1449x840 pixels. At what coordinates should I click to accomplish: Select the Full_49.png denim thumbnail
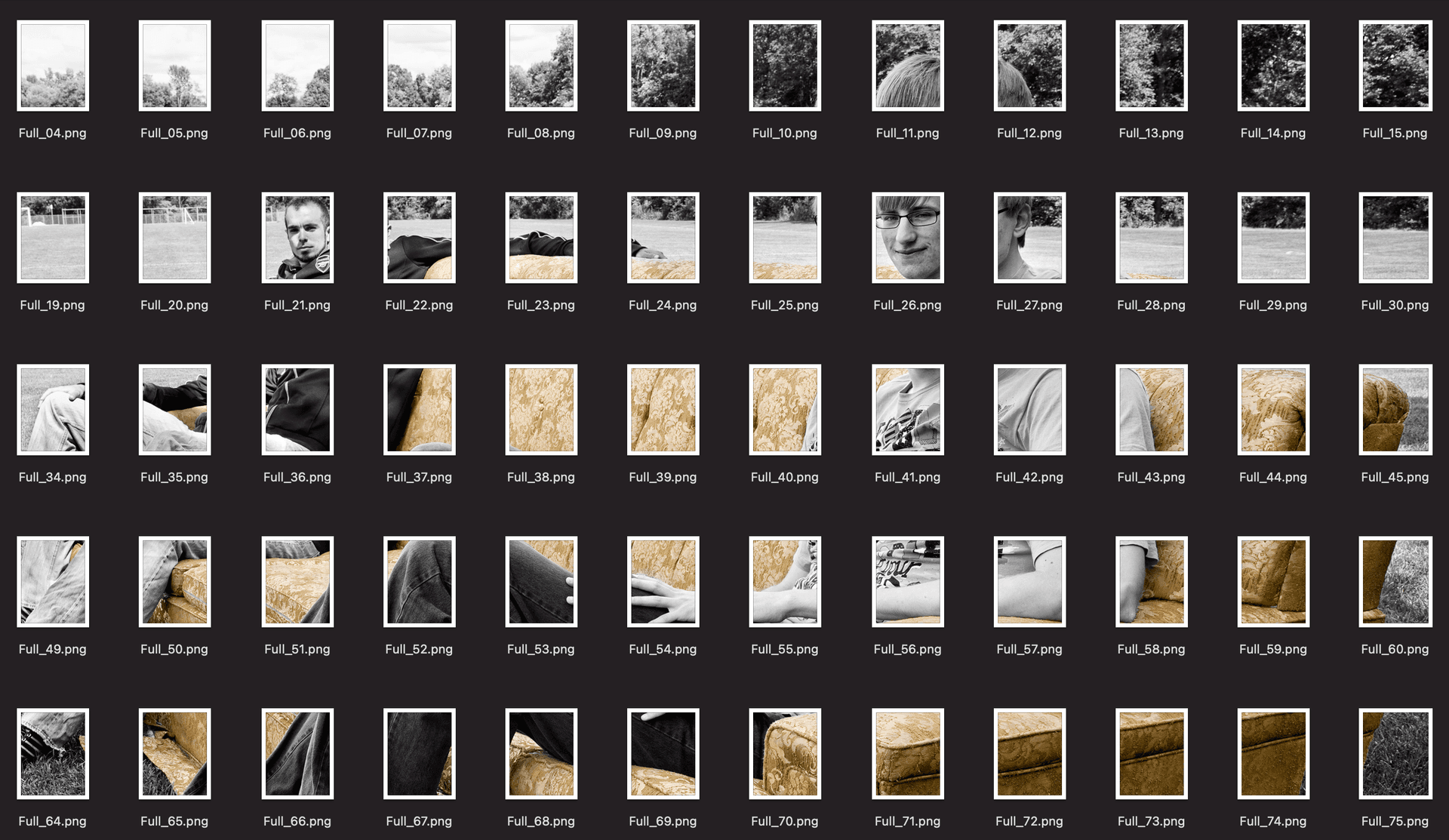point(52,581)
